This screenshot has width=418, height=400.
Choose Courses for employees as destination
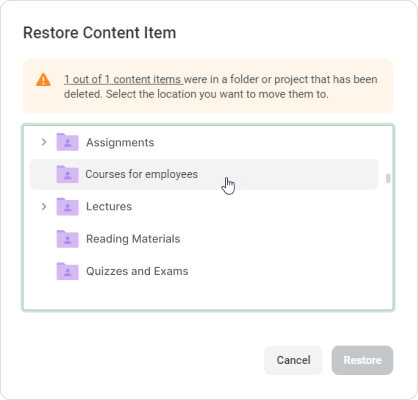point(204,174)
